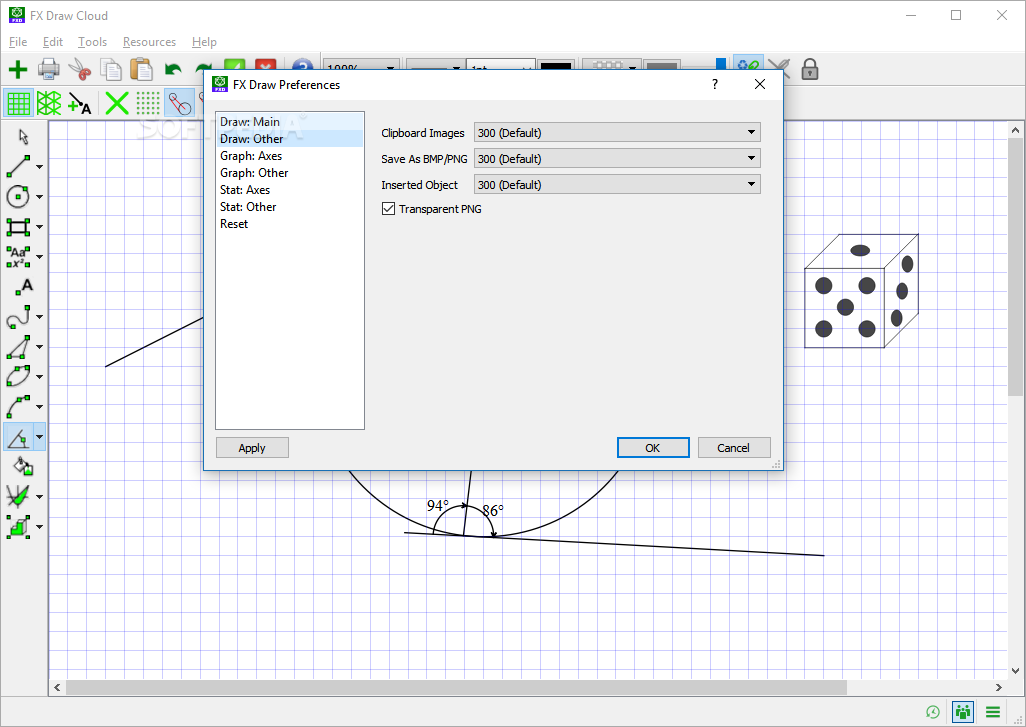Viewport: 1026px width, 727px height.
Task: Select Graph: Other in preferences list
Action: pyautogui.click(x=290, y=173)
